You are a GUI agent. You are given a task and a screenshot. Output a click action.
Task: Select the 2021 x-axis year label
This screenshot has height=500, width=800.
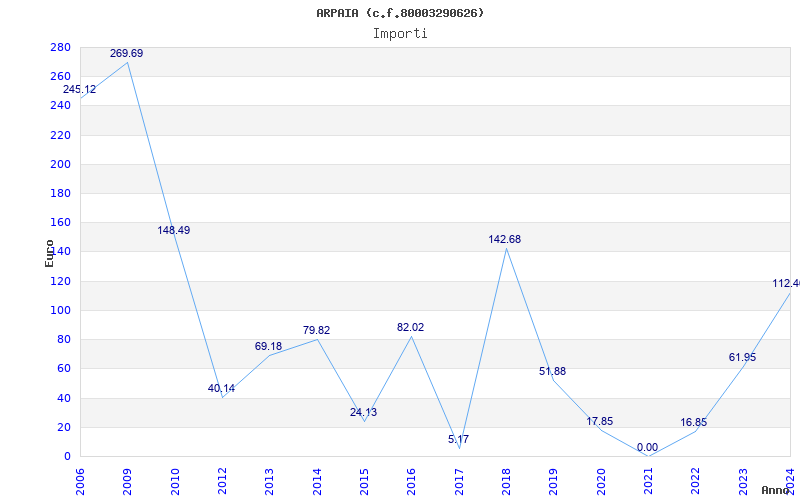tap(648, 481)
